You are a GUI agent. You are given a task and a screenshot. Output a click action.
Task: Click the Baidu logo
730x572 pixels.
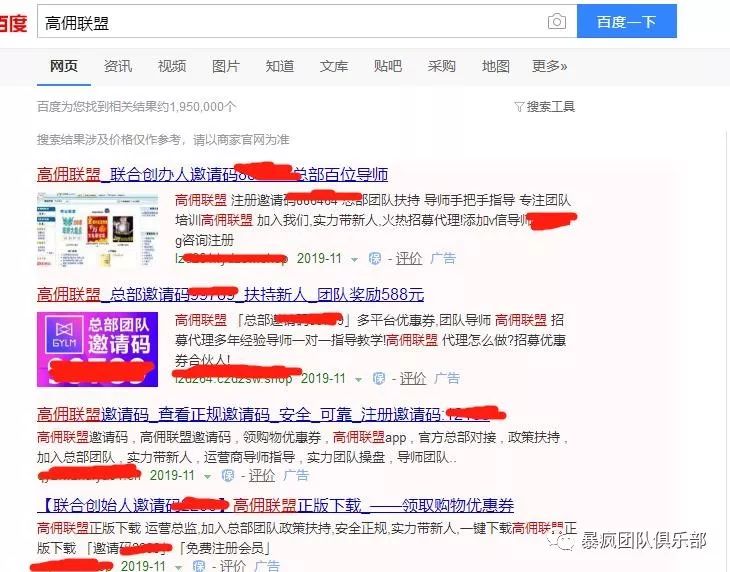coord(13,23)
